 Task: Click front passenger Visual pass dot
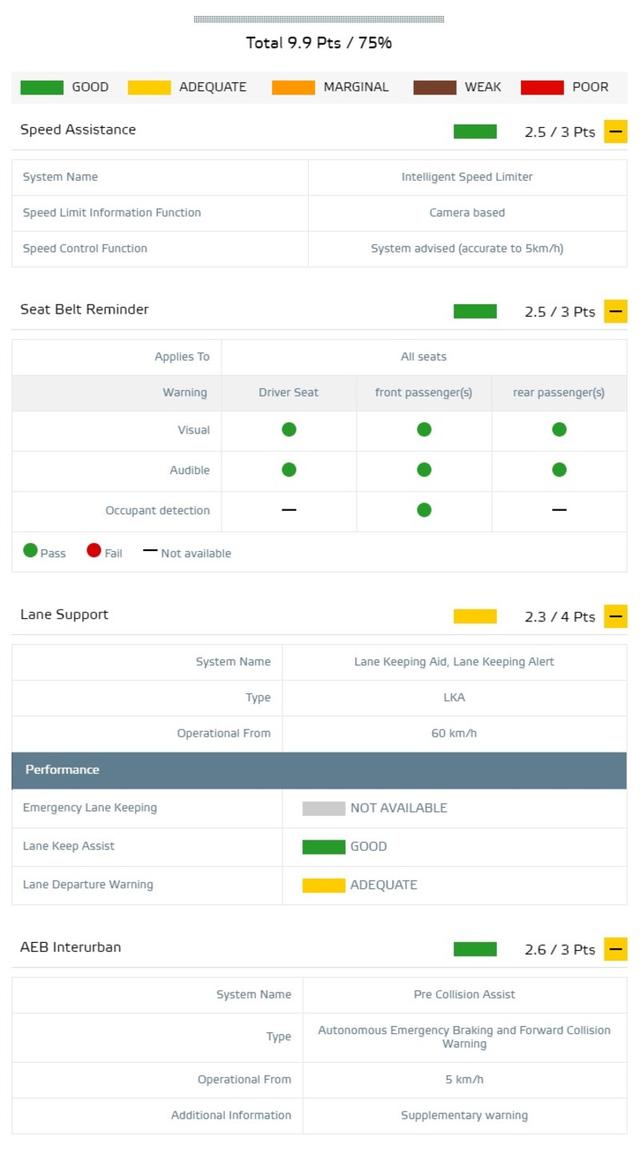click(x=424, y=429)
